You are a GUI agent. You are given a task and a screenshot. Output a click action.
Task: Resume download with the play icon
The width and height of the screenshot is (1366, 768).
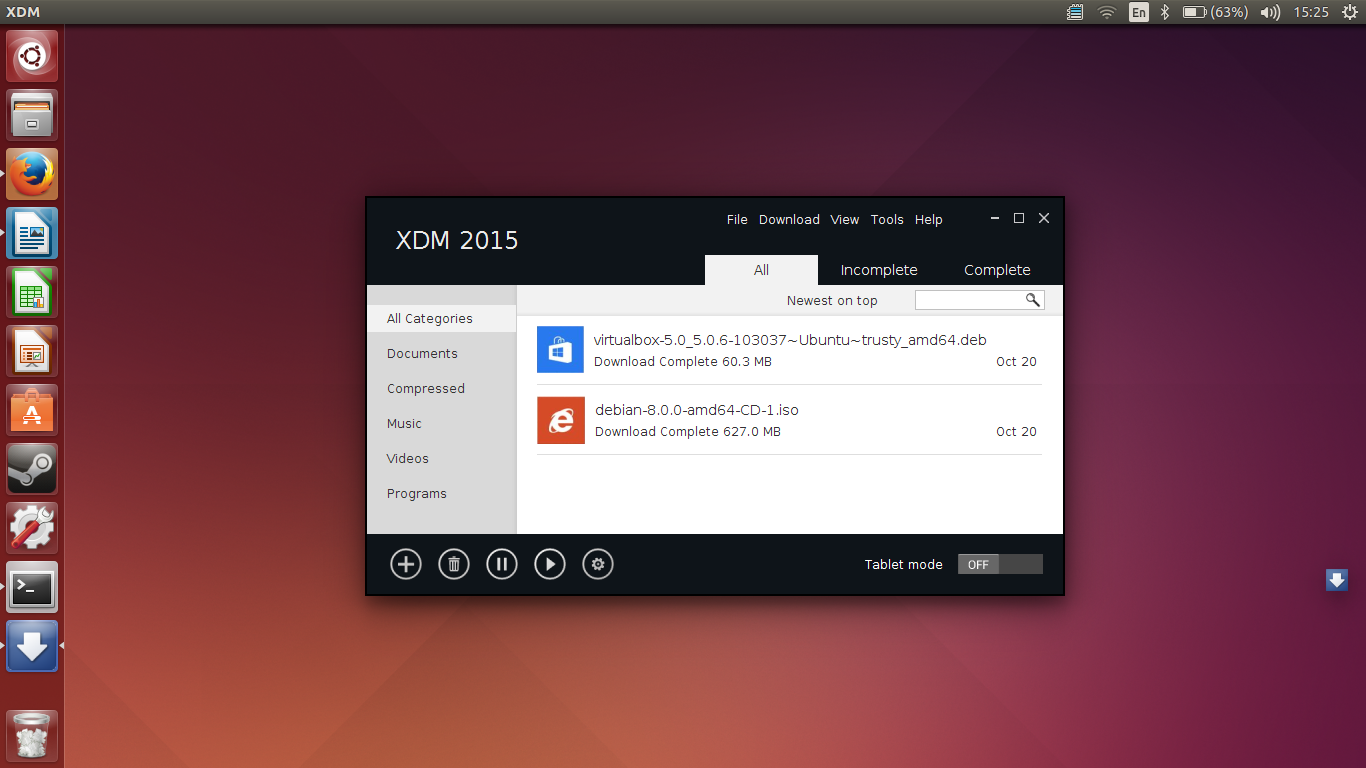click(550, 564)
